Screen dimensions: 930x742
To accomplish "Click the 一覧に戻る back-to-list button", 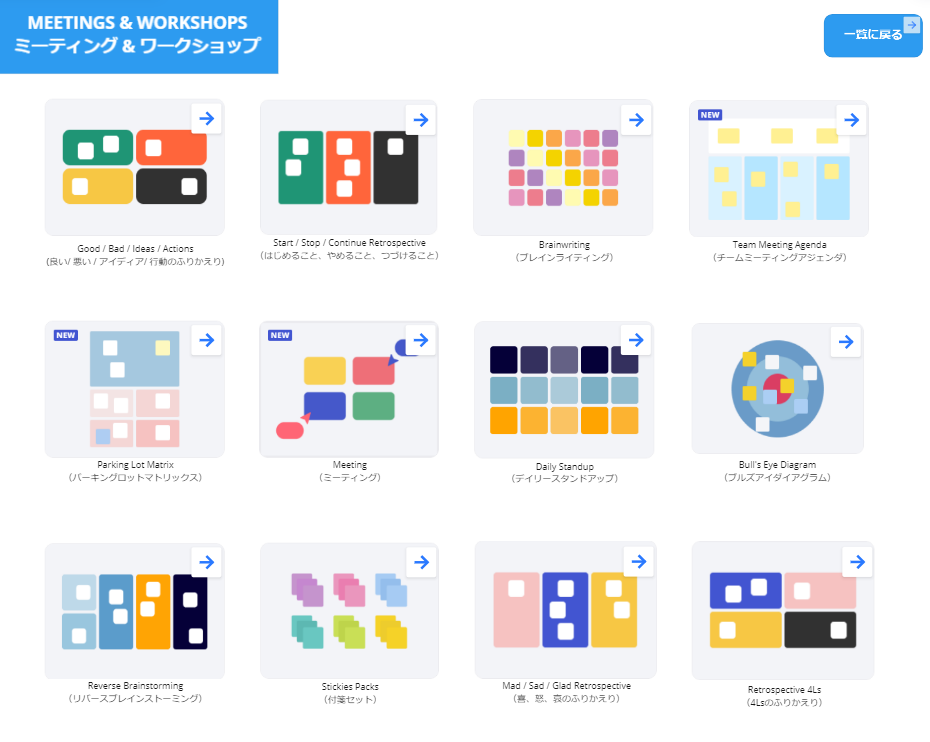I will [x=872, y=35].
